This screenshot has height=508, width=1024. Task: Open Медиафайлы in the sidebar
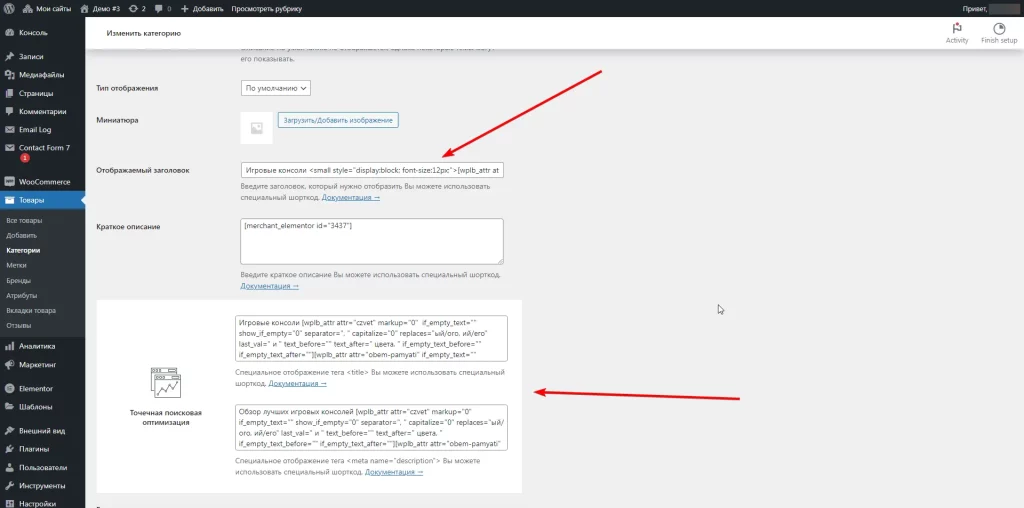(x=42, y=74)
